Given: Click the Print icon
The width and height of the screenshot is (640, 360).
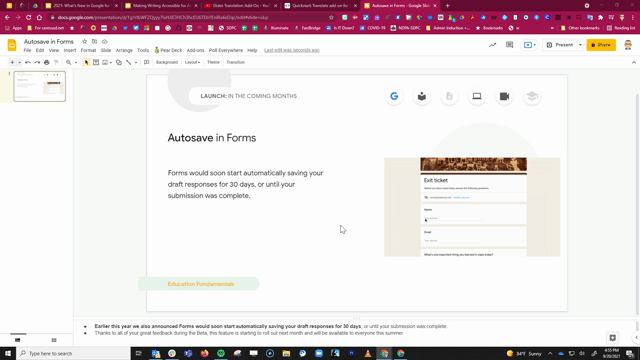Looking at the screenshot, I should [47, 62].
